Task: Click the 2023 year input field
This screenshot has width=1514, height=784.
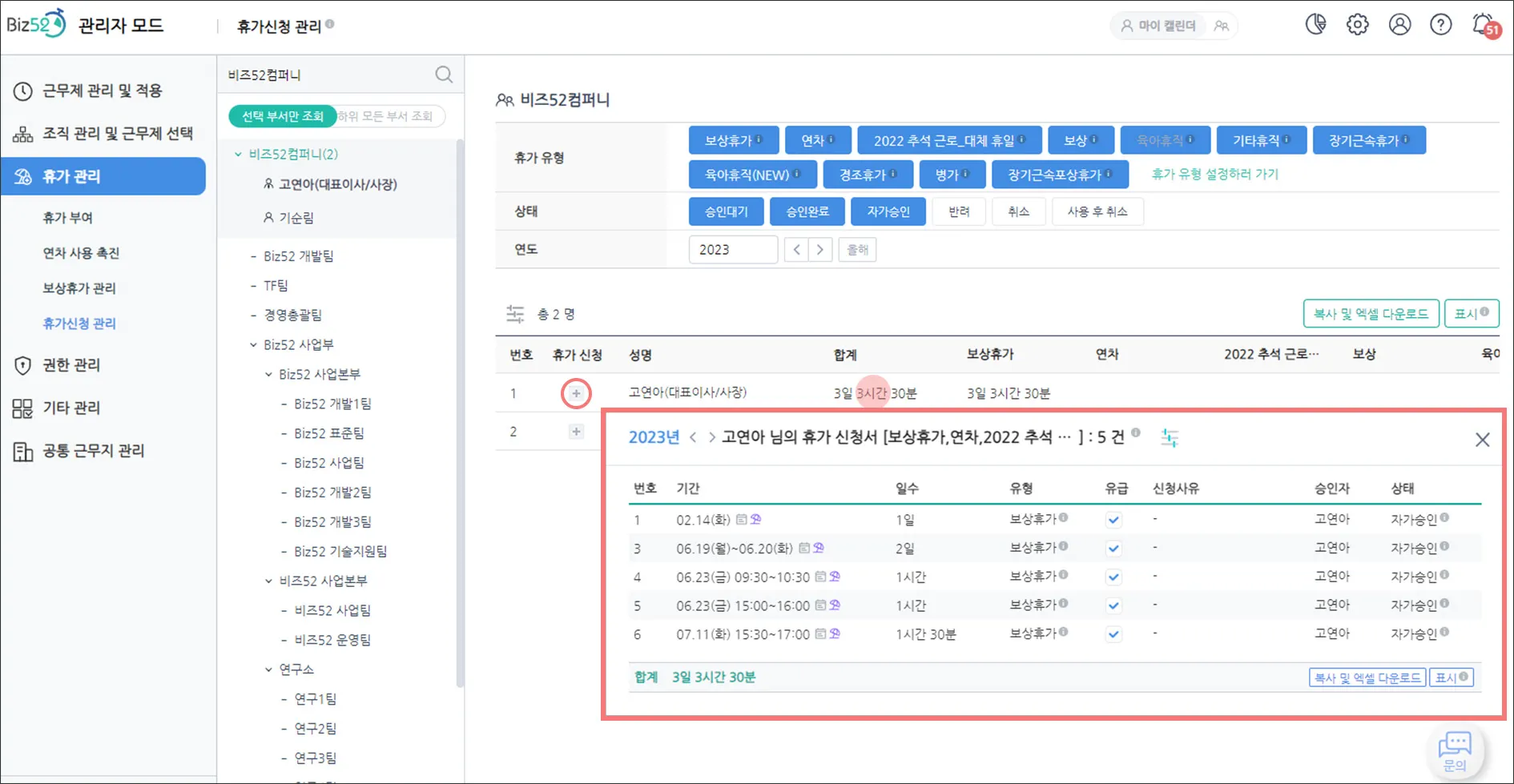Action: (x=733, y=250)
